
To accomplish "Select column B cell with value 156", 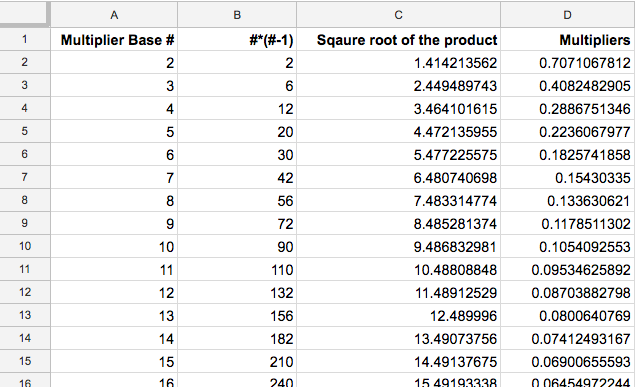I will [237, 315].
